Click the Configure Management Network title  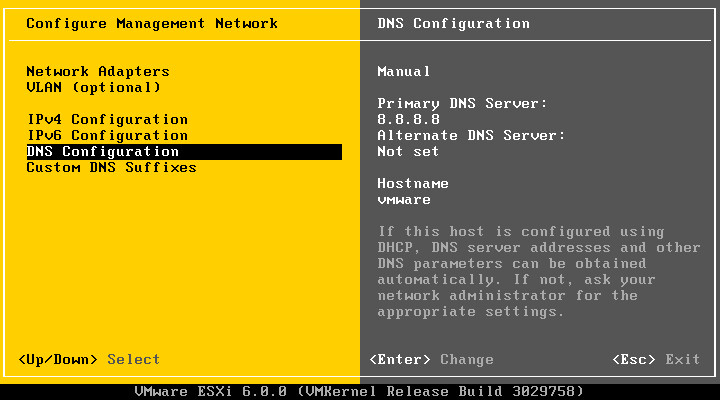click(152, 23)
